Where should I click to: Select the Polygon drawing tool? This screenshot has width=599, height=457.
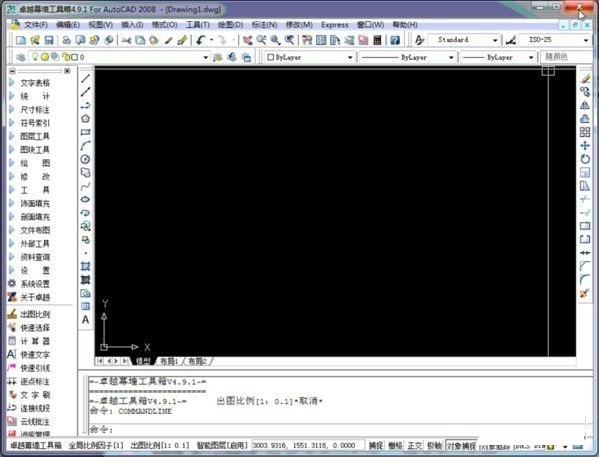(x=86, y=119)
